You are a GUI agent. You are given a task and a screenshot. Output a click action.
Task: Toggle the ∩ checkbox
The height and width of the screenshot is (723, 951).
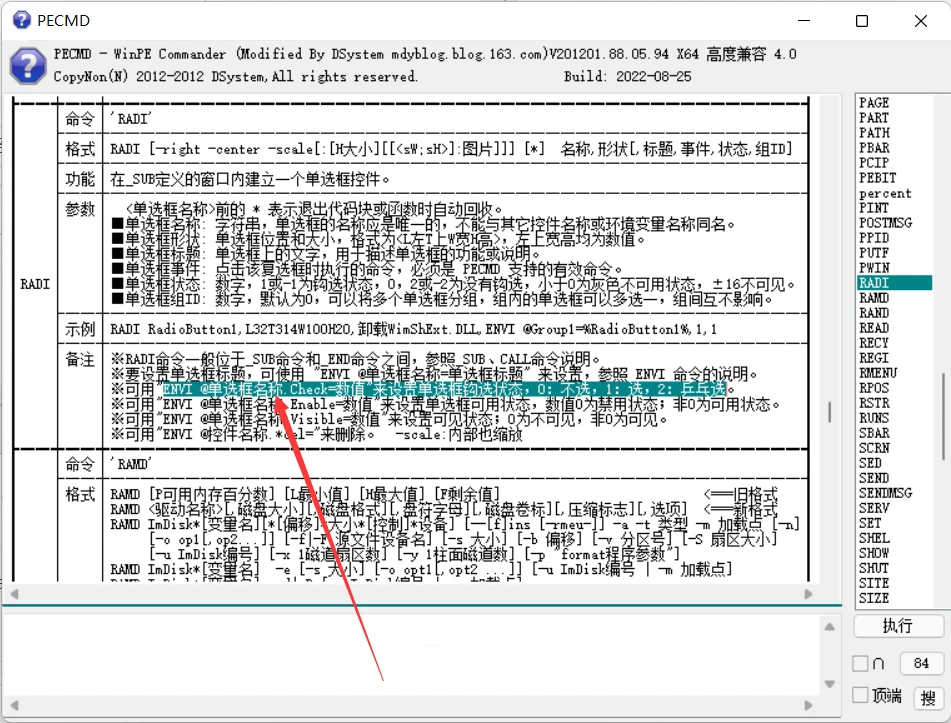[x=860, y=664]
